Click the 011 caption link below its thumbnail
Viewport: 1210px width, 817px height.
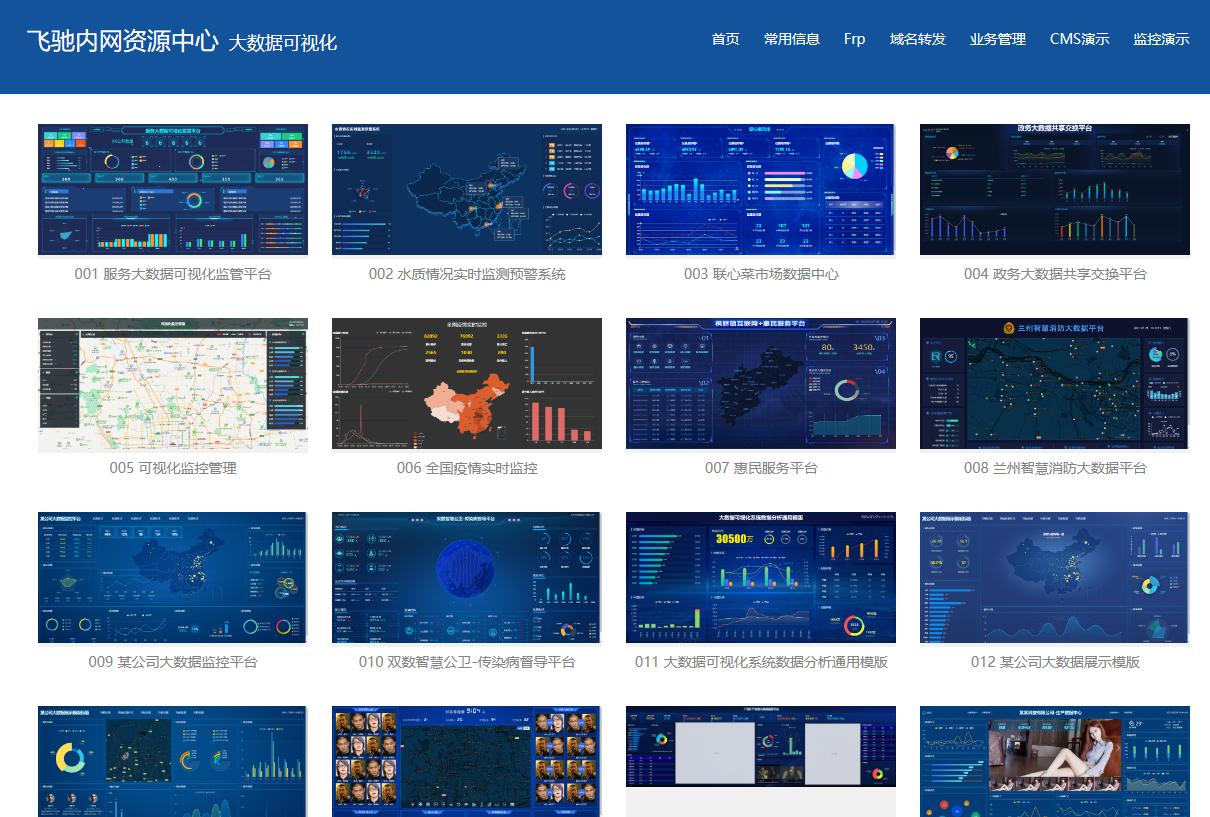[760, 661]
